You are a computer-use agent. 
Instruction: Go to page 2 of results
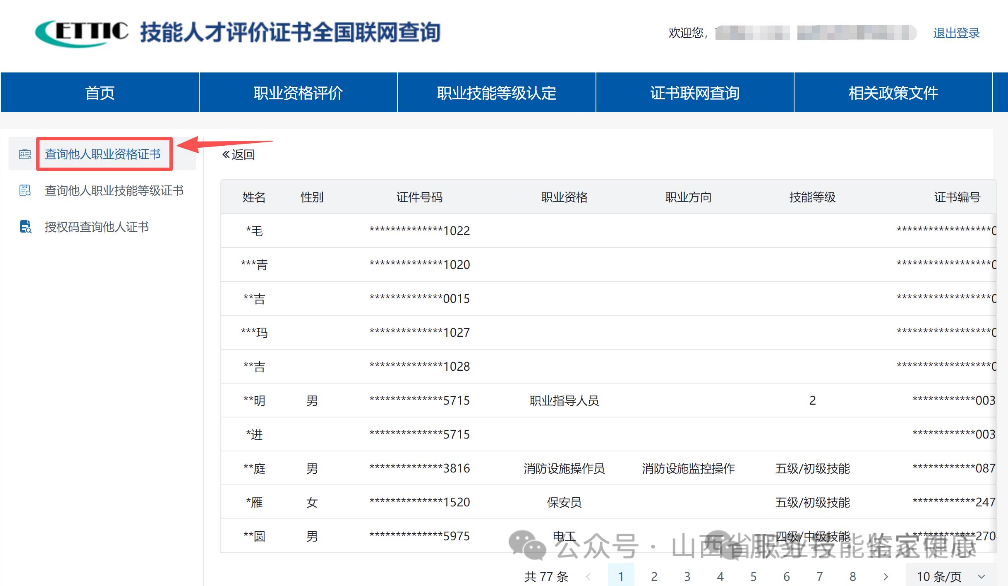click(x=654, y=576)
